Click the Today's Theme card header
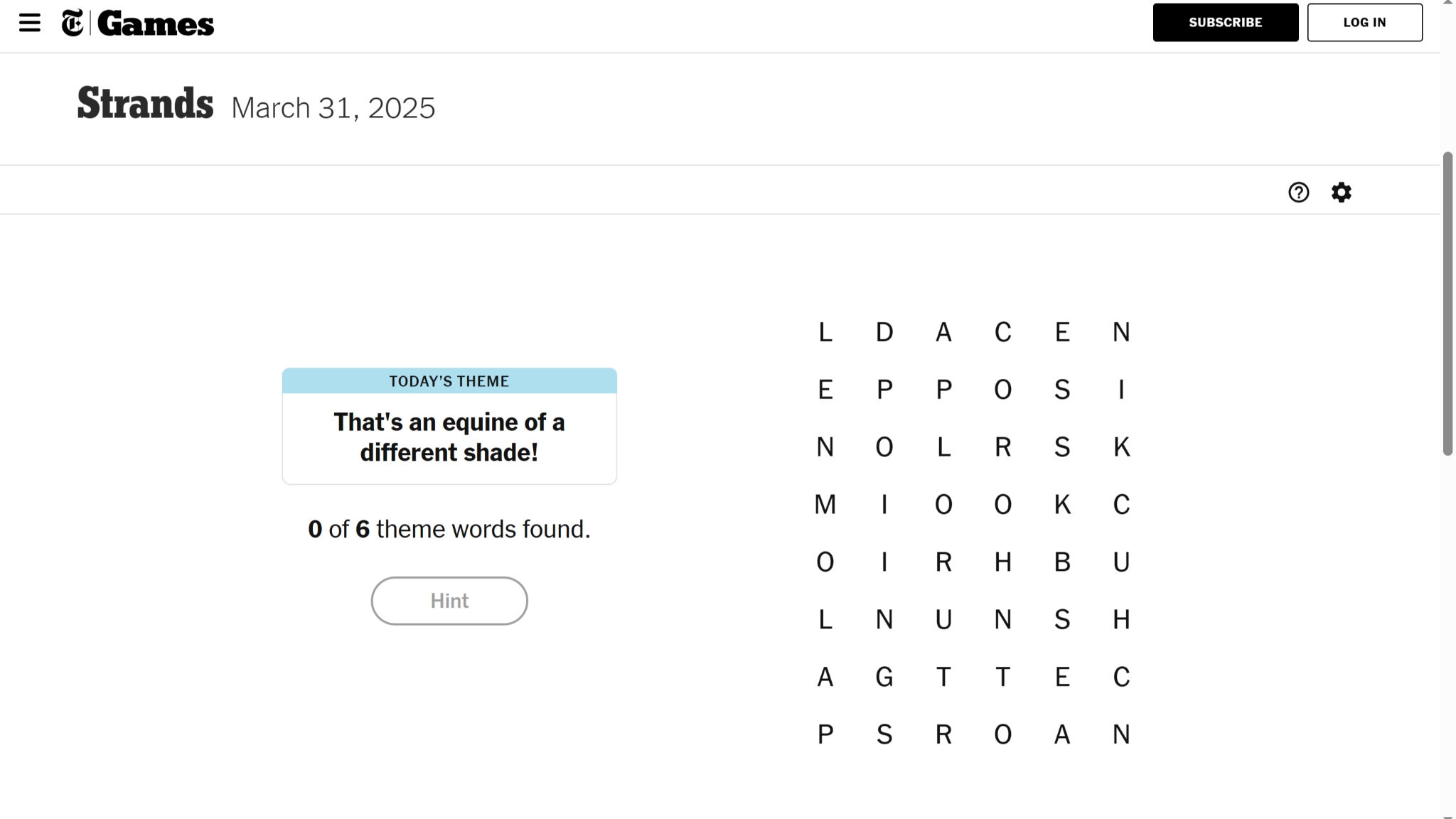 coord(449,381)
